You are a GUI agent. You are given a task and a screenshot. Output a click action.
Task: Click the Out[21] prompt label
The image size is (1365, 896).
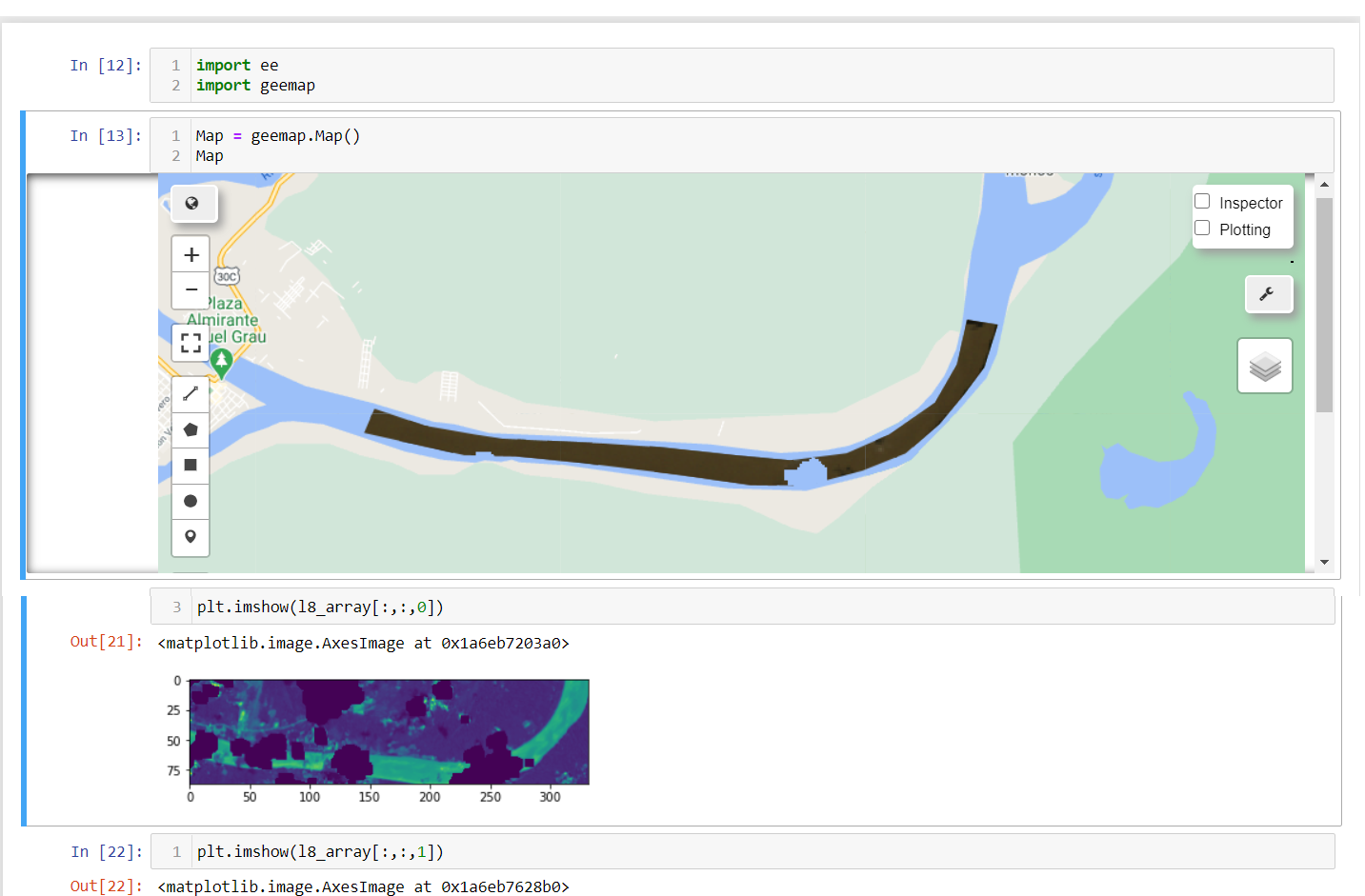pos(105,643)
